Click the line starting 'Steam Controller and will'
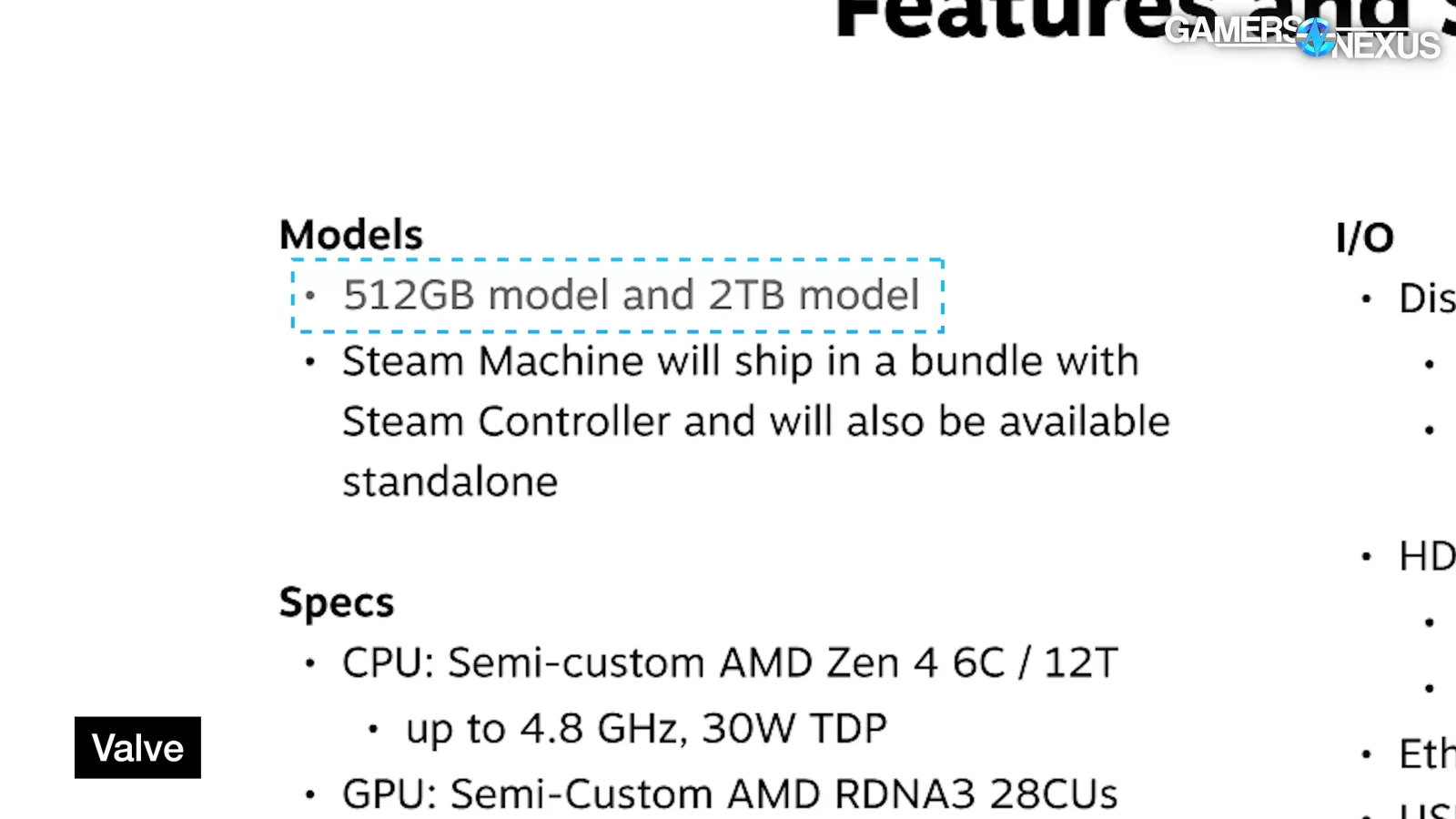1456x819 pixels. [755, 421]
